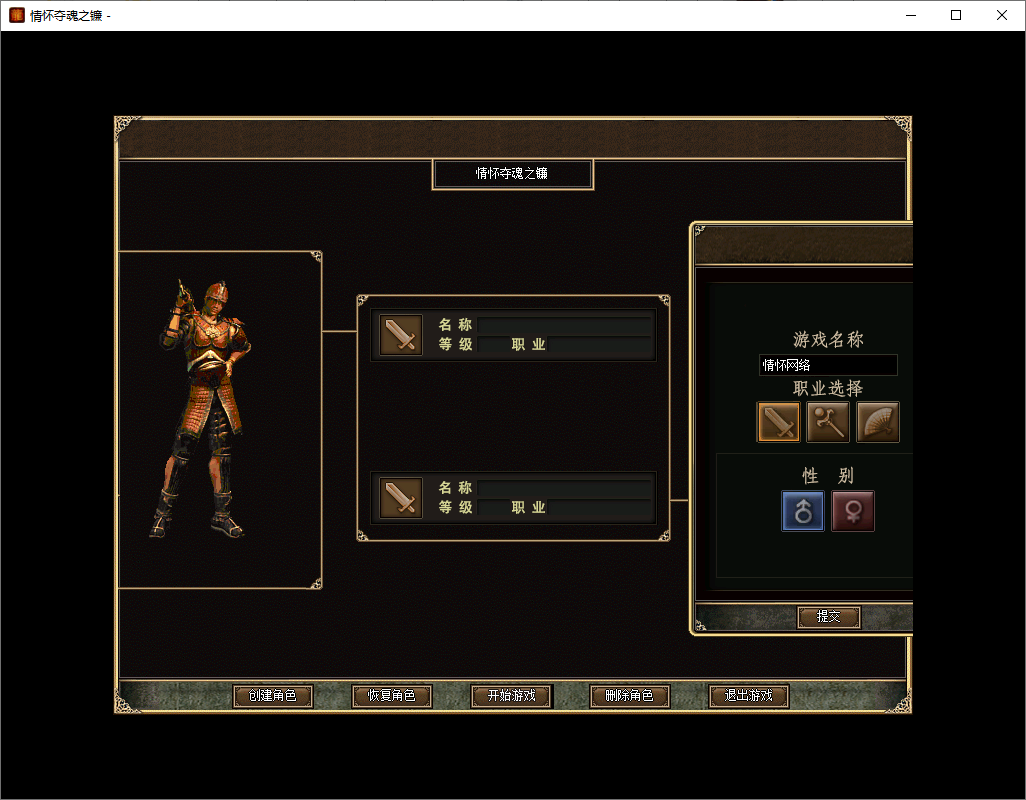
Task: Select the warrior sword class icon
Action: pyautogui.click(x=778, y=421)
